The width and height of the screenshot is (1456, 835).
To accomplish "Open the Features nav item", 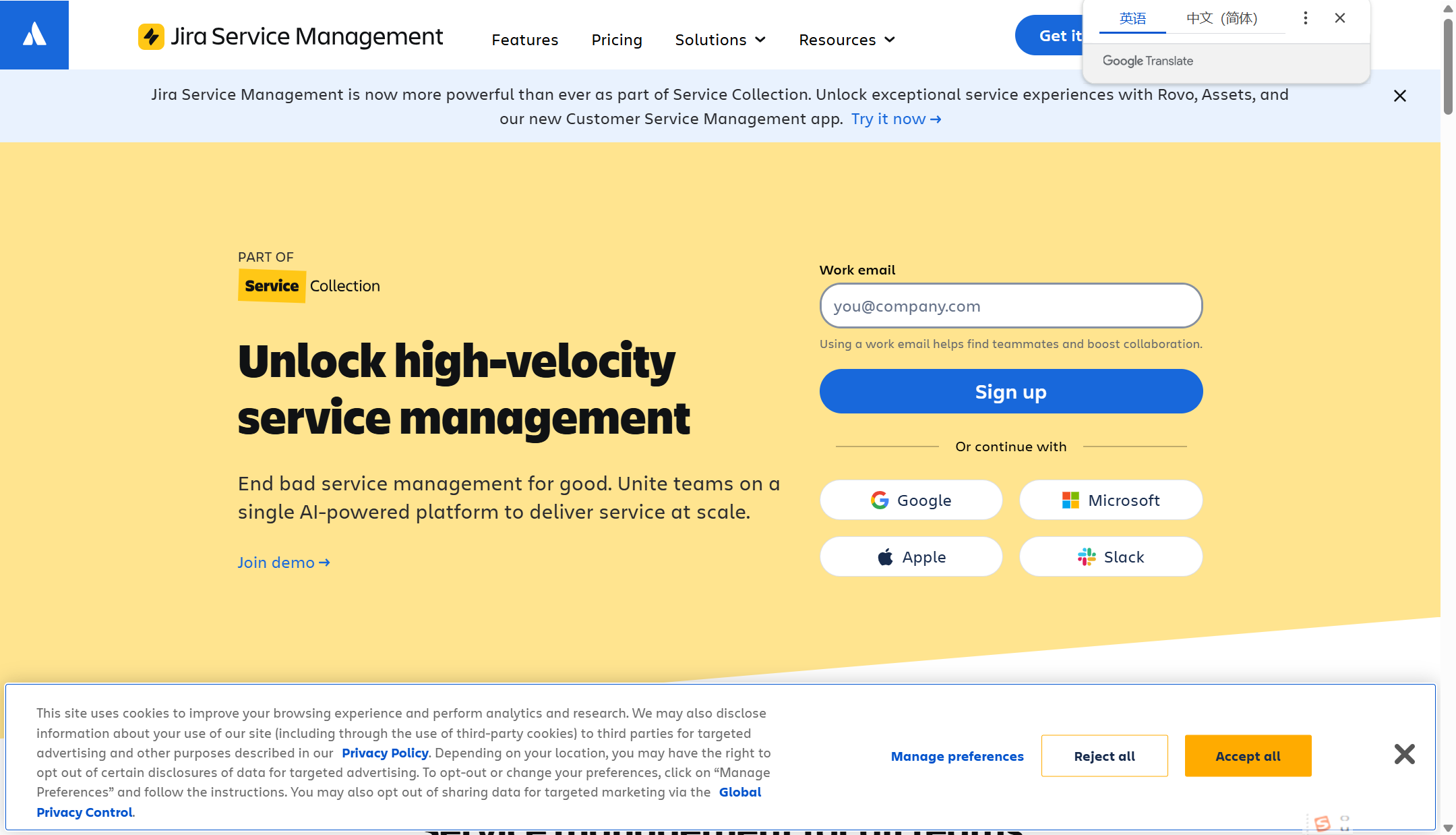I will (x=524, y=40).
